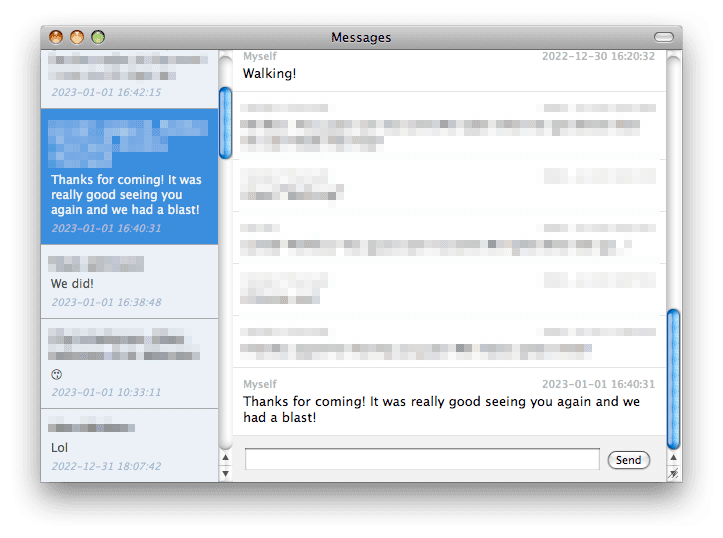This screenshot has width=723, height=538.
Task: Click the Send button
Action: point(628,460)
